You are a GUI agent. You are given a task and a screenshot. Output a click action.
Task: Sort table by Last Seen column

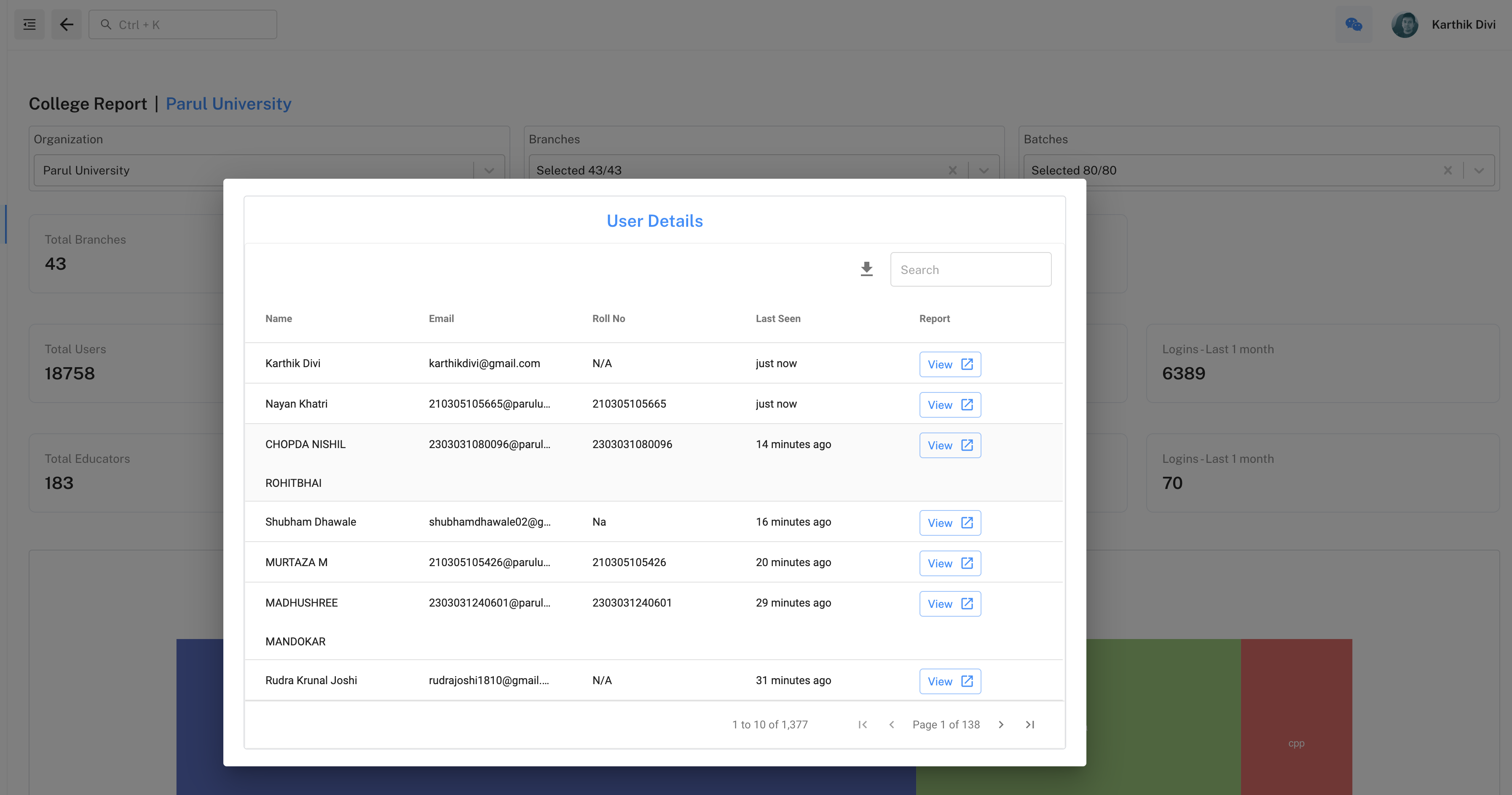pos(778,318)
